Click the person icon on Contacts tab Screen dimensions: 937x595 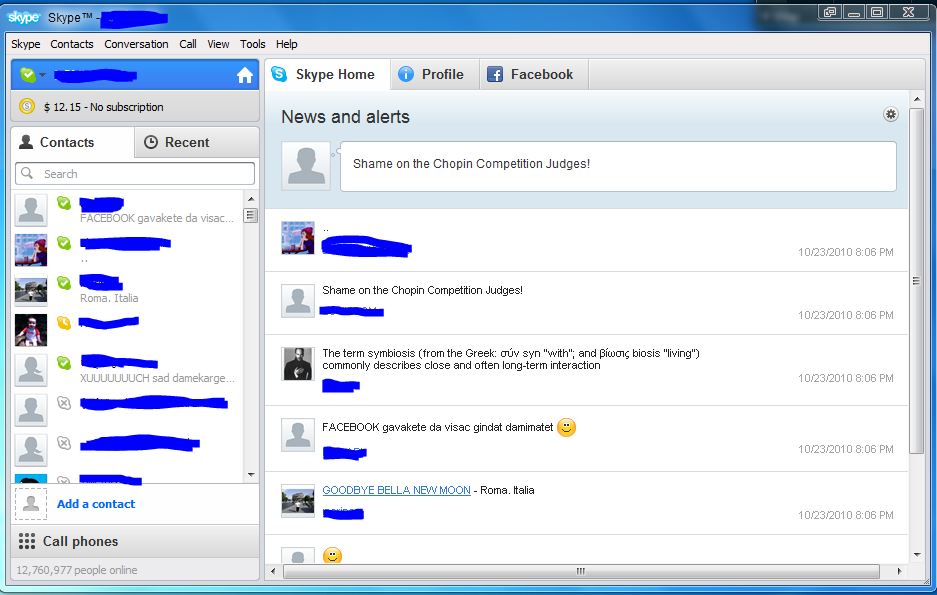click(26, 142)
